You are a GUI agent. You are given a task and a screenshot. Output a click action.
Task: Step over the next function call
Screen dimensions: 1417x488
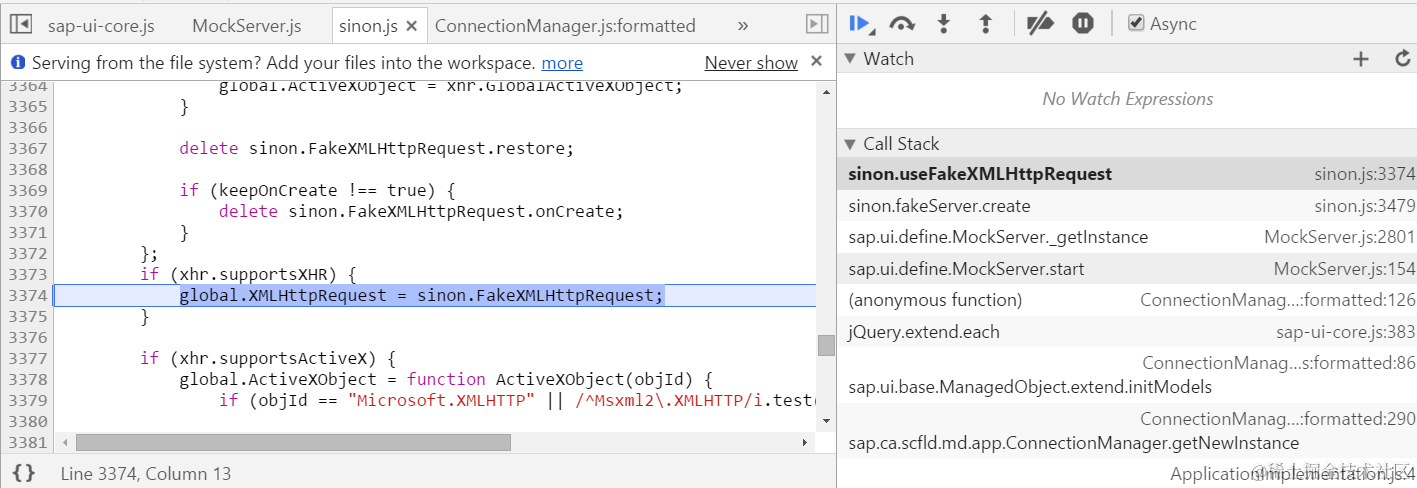click(x=902, y=23)
